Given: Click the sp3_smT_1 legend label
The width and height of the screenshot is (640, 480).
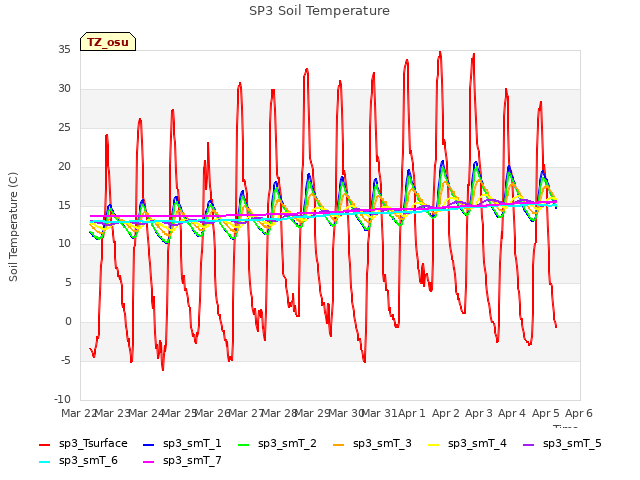Looking at the screenshot, I should pos(192,443).
